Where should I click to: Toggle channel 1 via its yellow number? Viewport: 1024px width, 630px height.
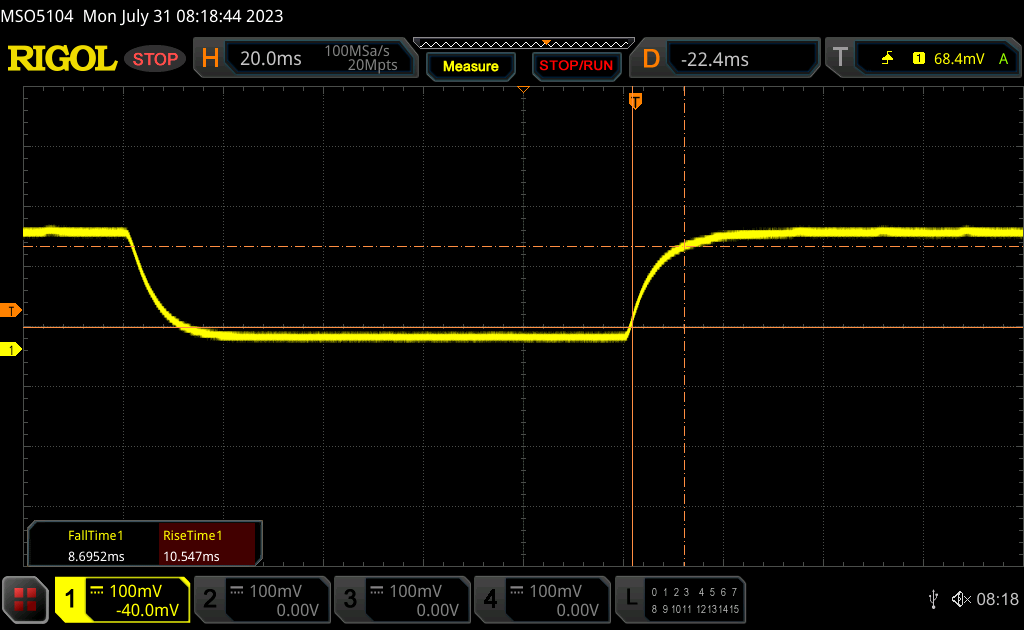(70, 599)
